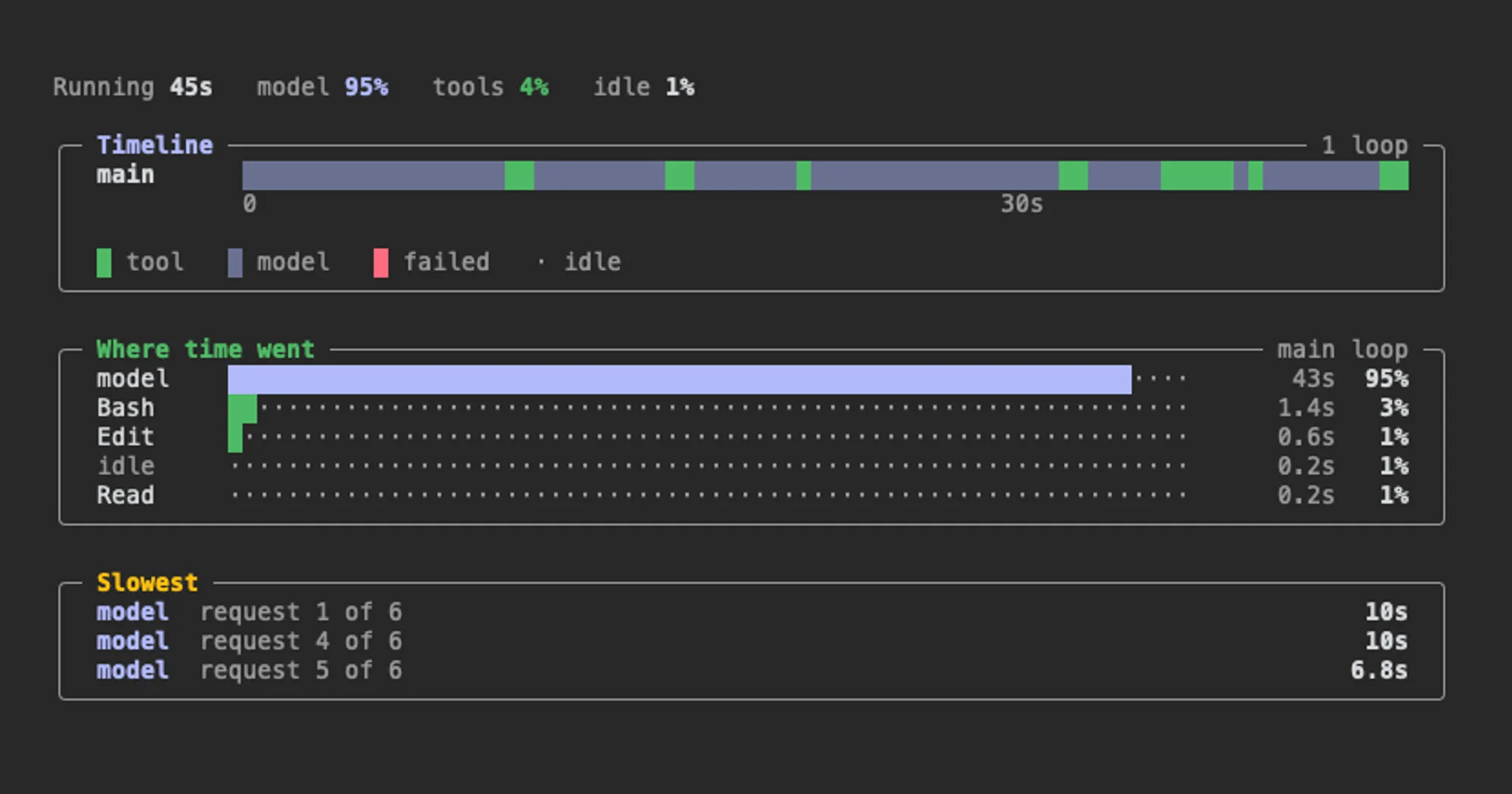Click the Running 45s status text
Screen dimensions: 1512x794
[x=132, y=87]
